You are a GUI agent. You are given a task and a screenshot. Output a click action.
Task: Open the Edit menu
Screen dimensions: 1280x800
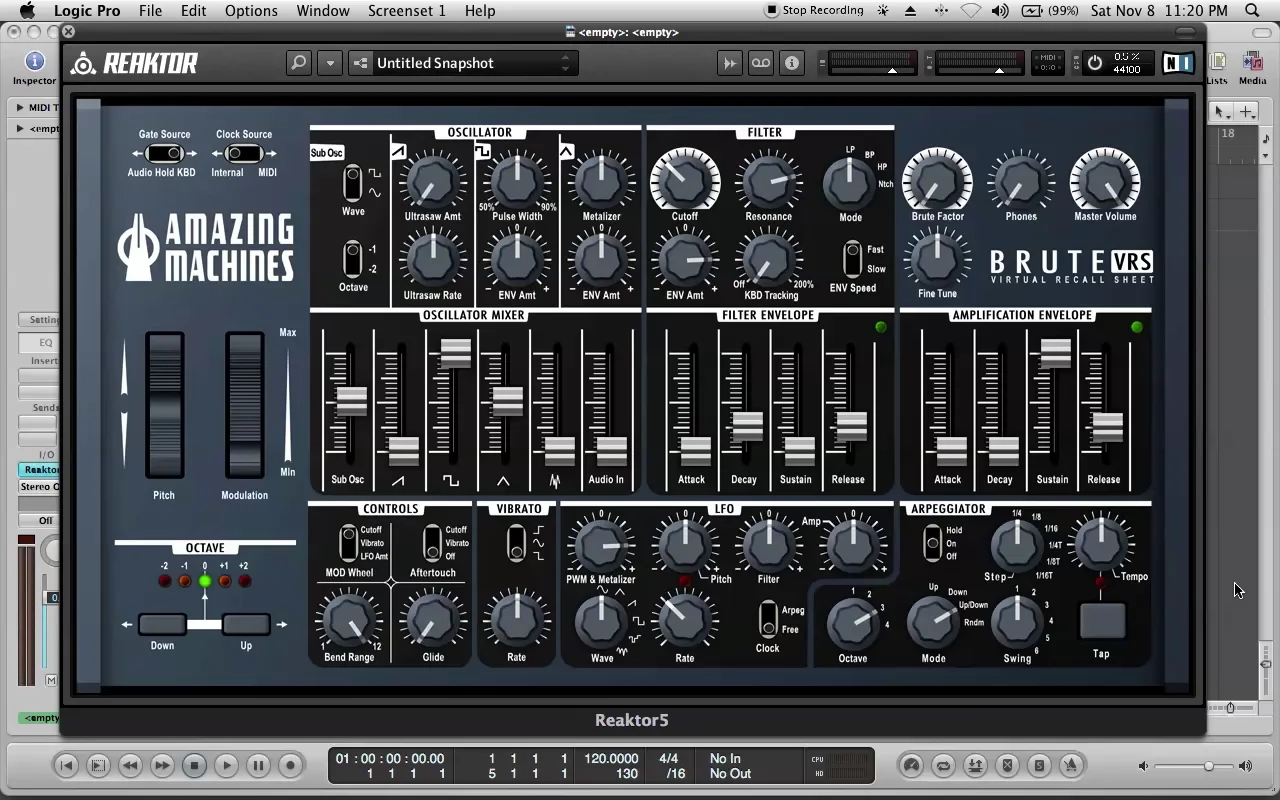(x=193, y=11)
